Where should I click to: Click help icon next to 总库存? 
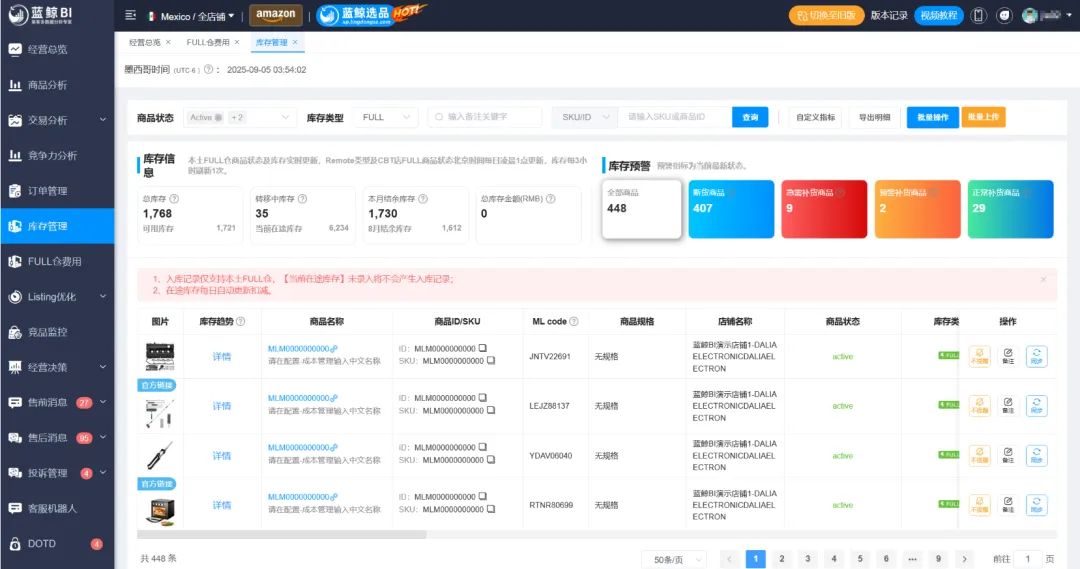tap(174, 198)
